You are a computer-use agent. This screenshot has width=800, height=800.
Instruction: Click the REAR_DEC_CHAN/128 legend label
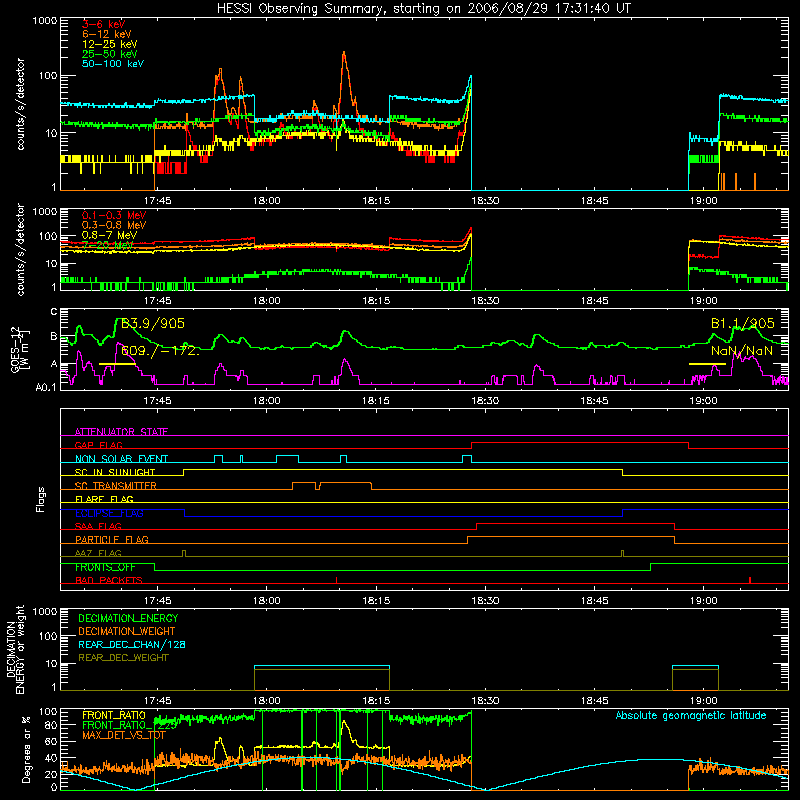tap(132, 644)
